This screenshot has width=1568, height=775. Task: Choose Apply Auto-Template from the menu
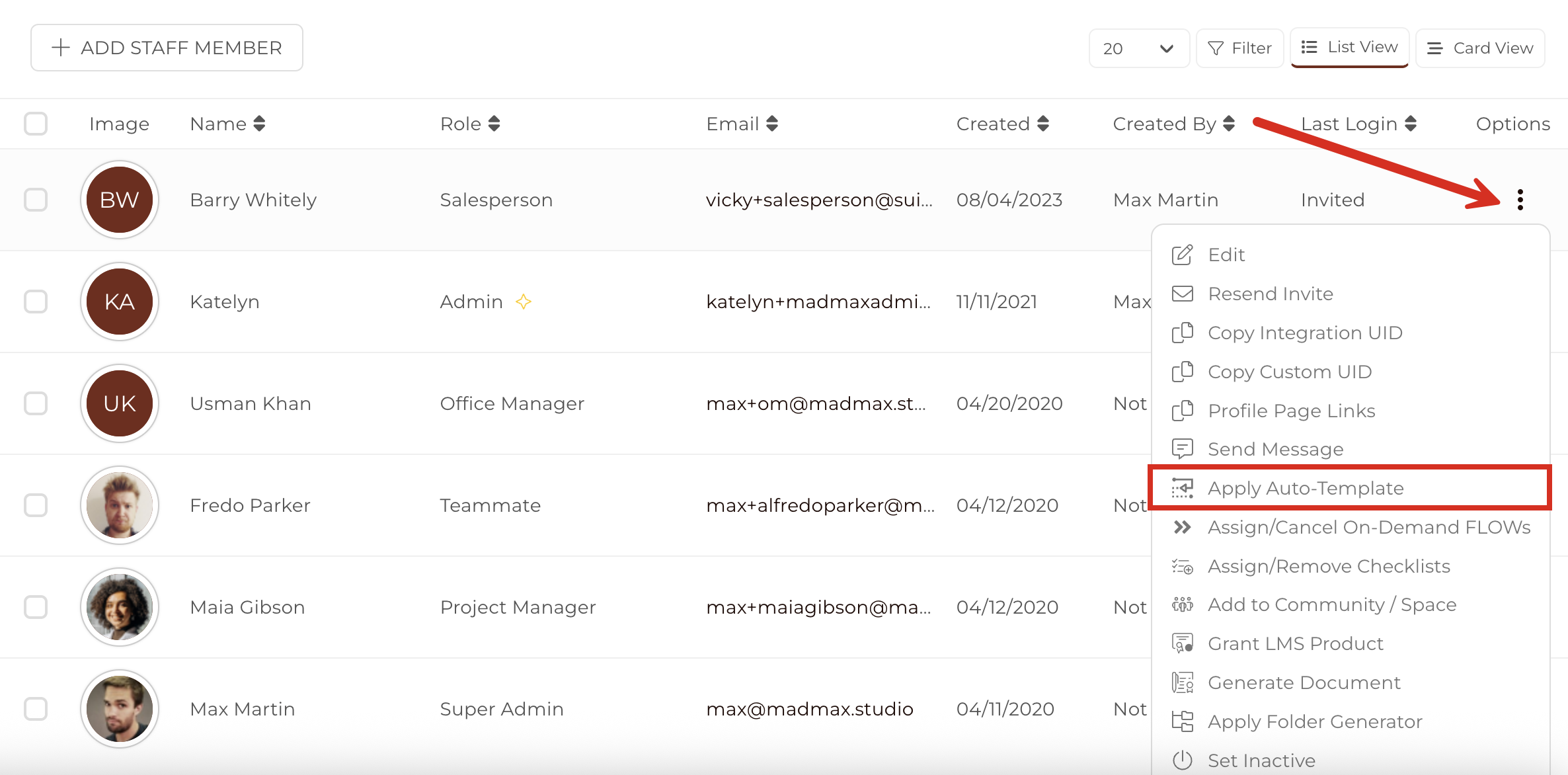pyautogui.click(x=1305, y=488)
